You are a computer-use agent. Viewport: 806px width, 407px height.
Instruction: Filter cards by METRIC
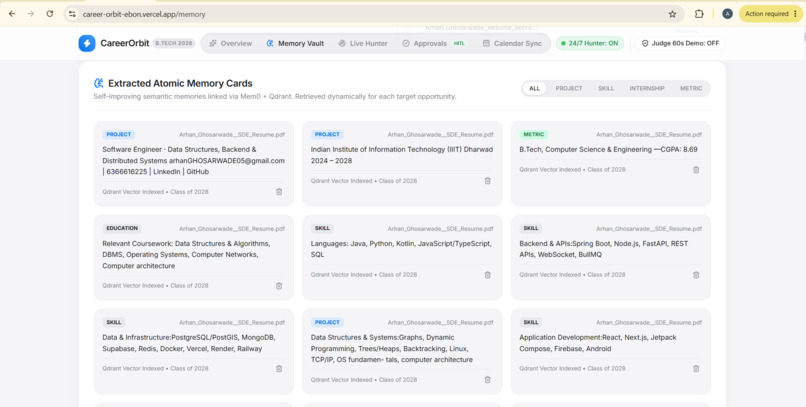(x=691, y=88)
